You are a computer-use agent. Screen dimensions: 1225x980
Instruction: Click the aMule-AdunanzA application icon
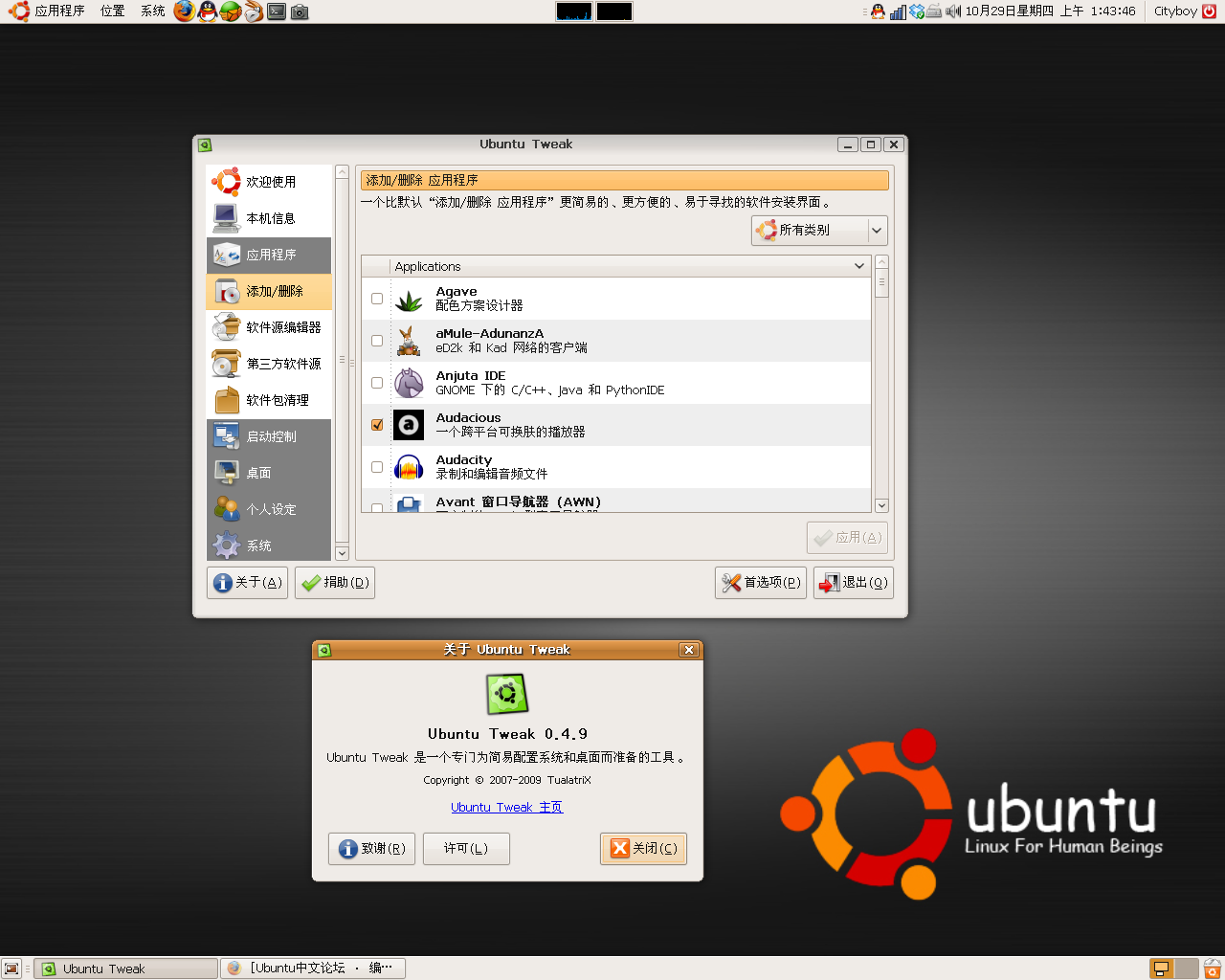tap(409, 341)
